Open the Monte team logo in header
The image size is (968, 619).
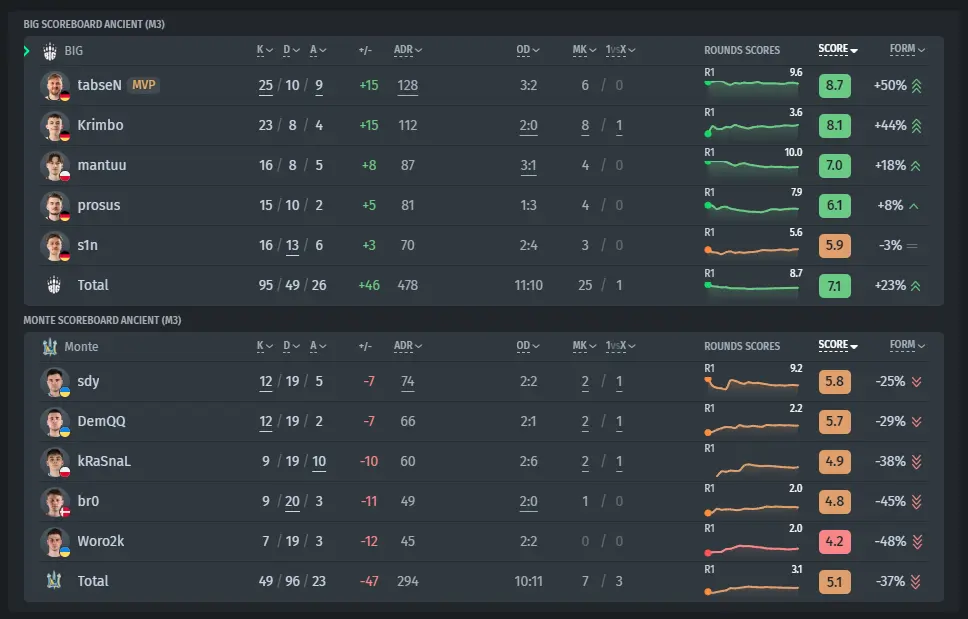tap(50, 347)
